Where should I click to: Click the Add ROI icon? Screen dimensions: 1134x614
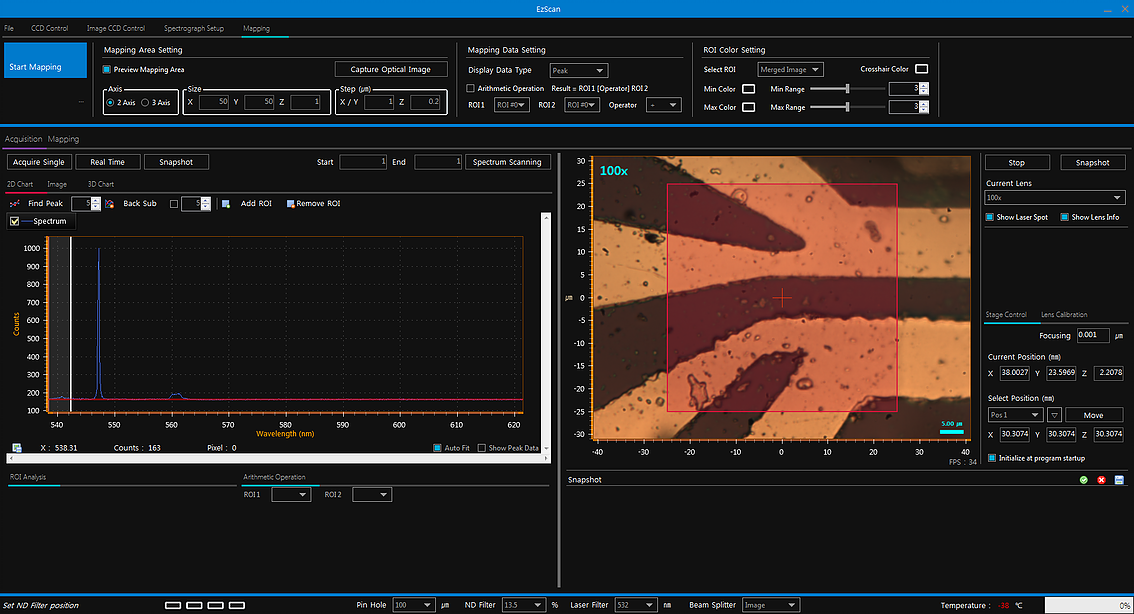(226, 204)
